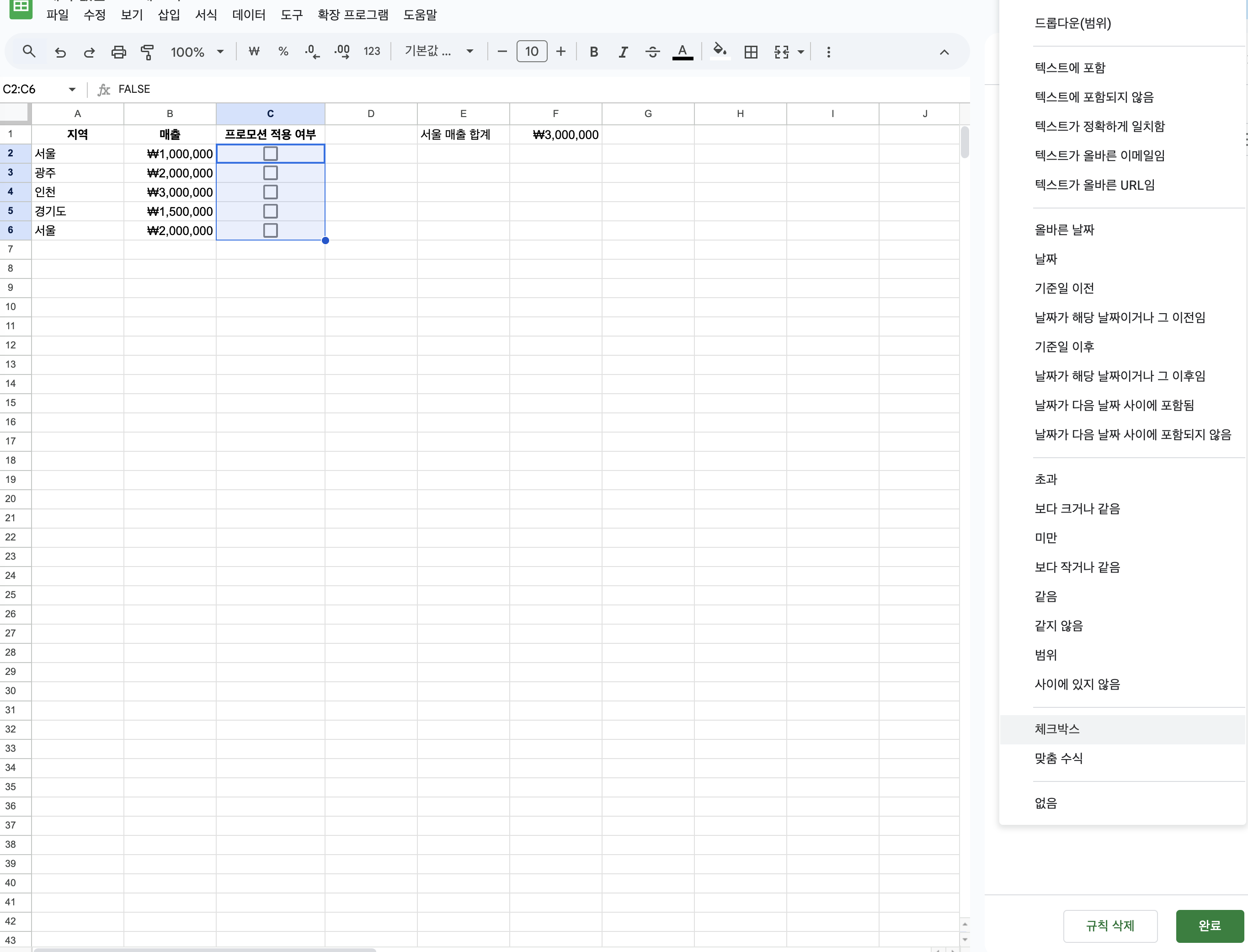Open the borders tool
Image resolution: width=1248 pixels, height=952 pixels.
coord(751,52)
